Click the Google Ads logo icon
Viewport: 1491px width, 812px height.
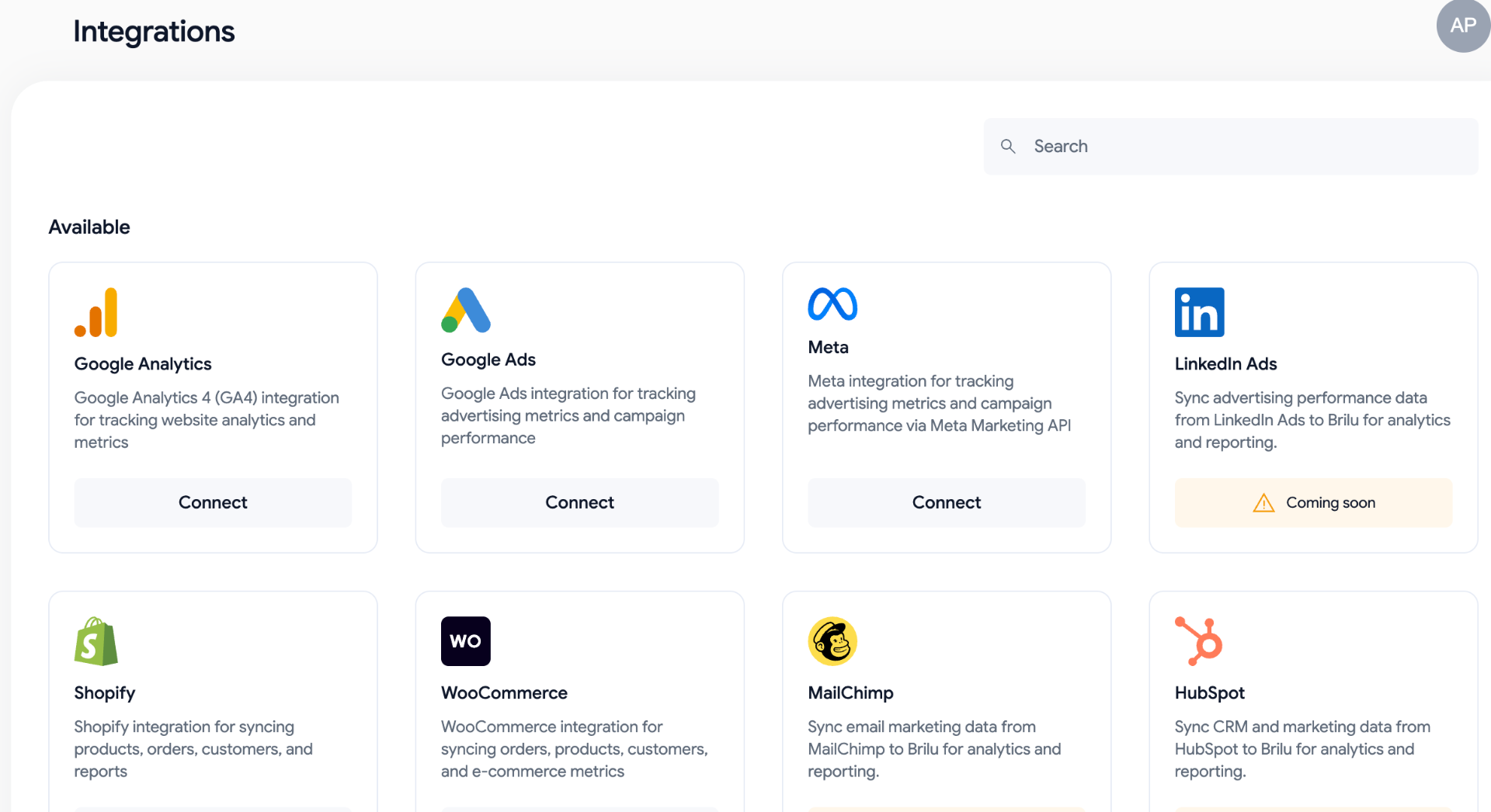point(466,310)
